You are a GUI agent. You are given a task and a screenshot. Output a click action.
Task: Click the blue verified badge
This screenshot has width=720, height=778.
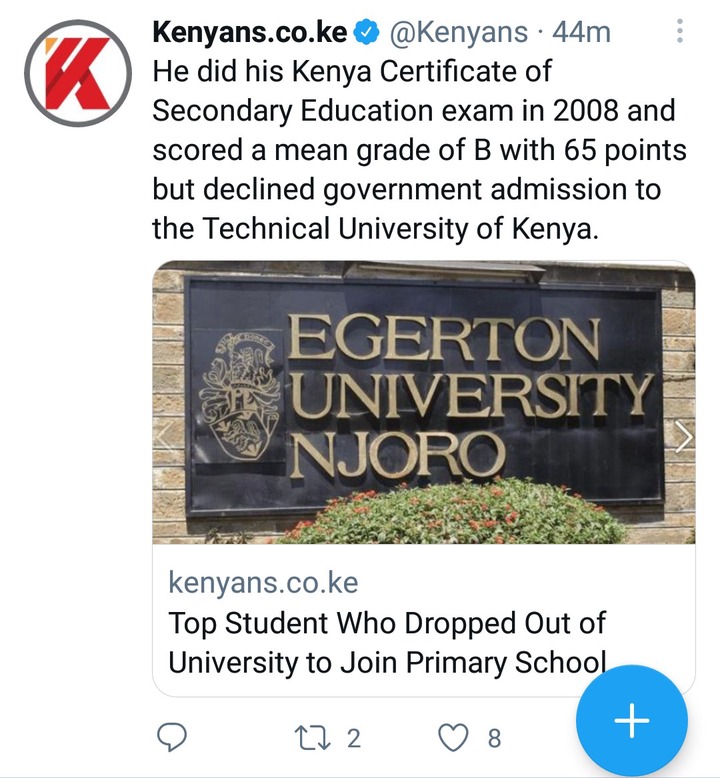[367, 34]
